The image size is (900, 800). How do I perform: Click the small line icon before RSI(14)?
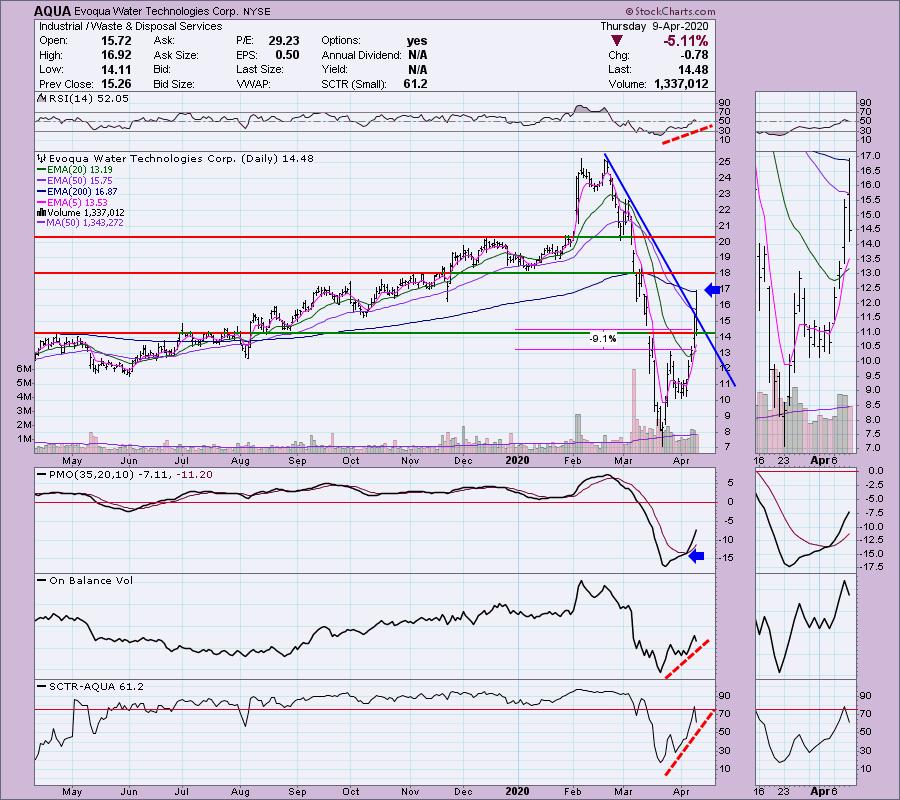(x=41, y=98)
